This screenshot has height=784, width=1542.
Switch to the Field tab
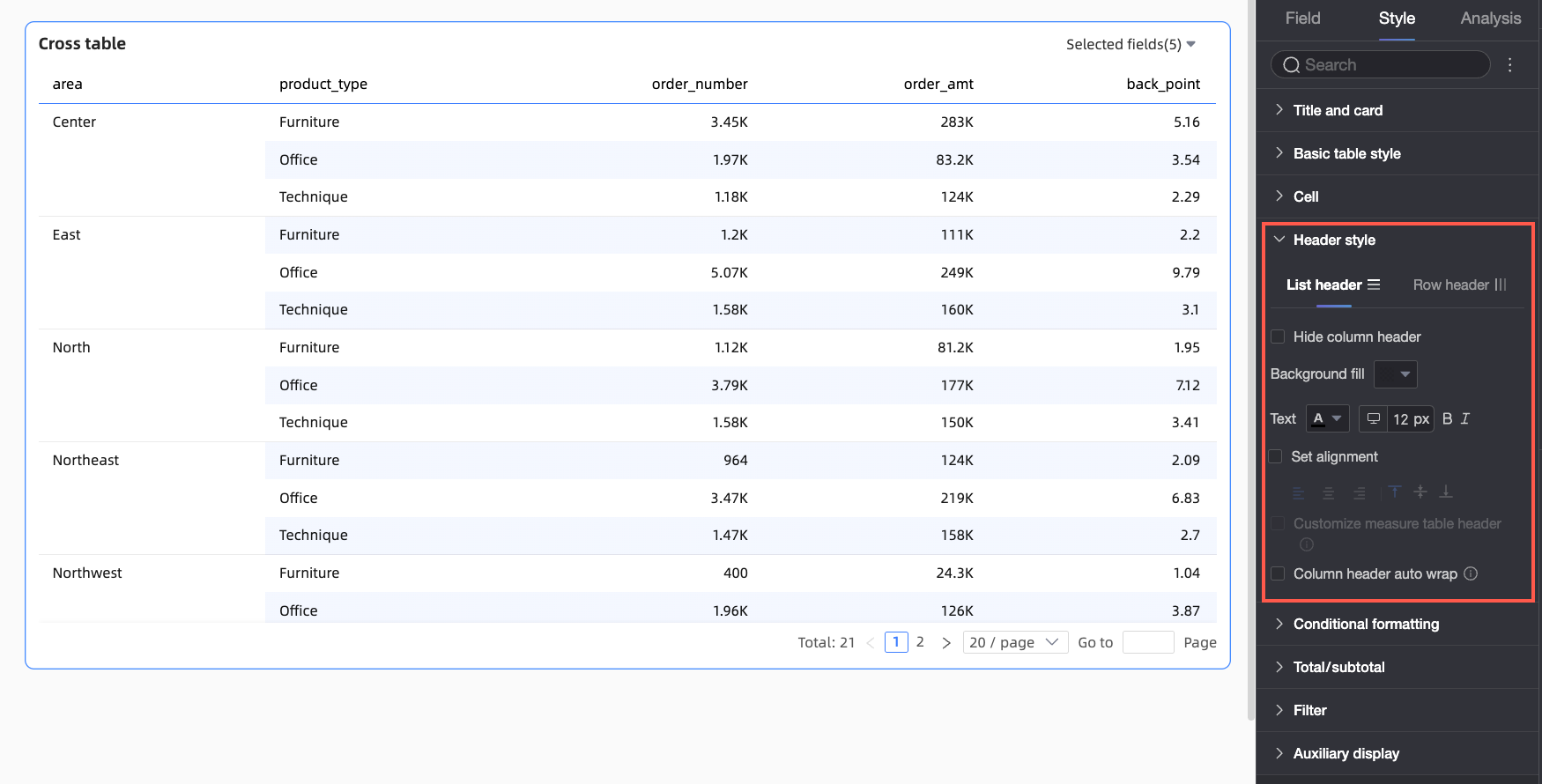click(1302, 18)
